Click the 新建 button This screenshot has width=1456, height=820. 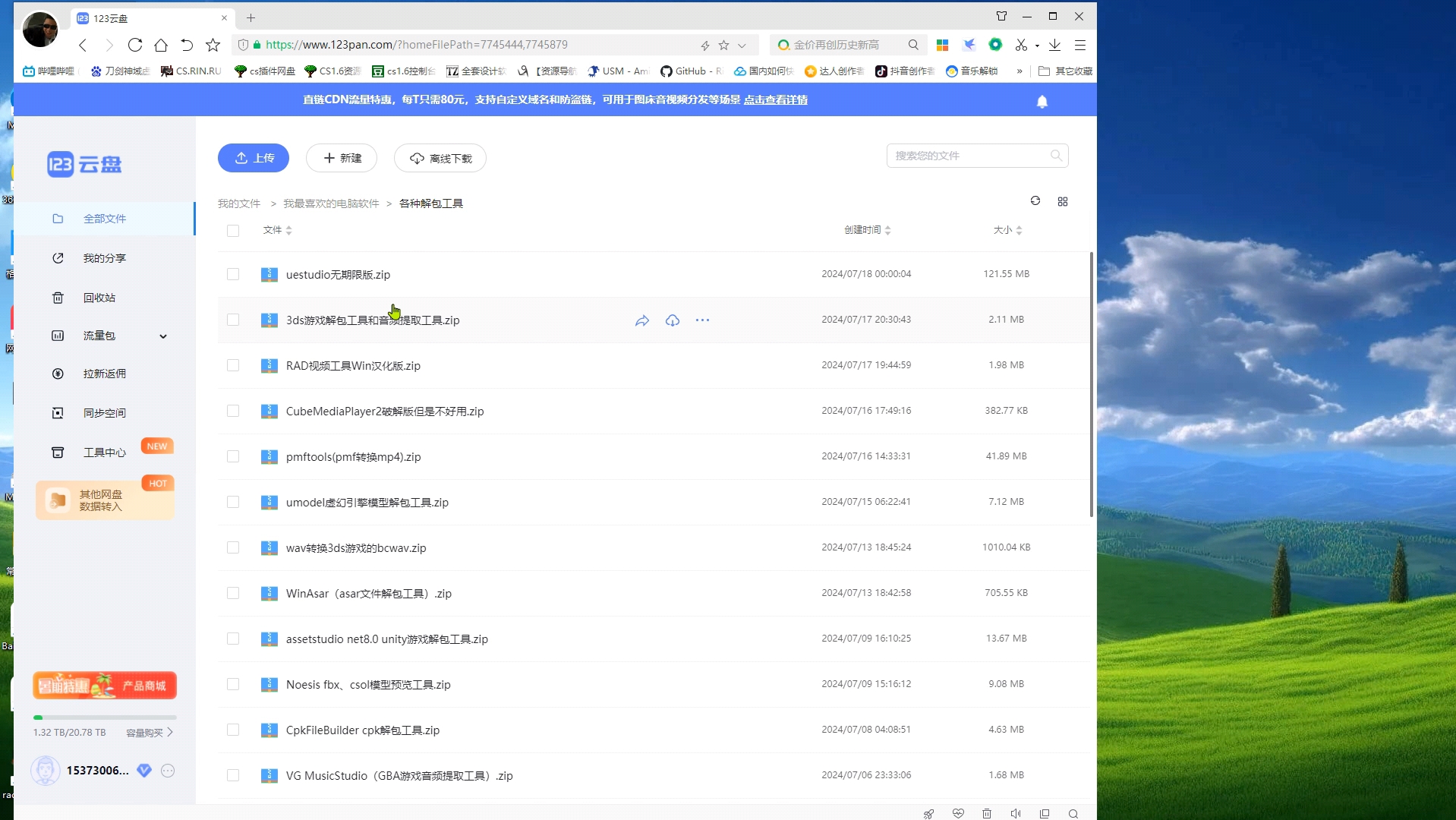(342, 158)
